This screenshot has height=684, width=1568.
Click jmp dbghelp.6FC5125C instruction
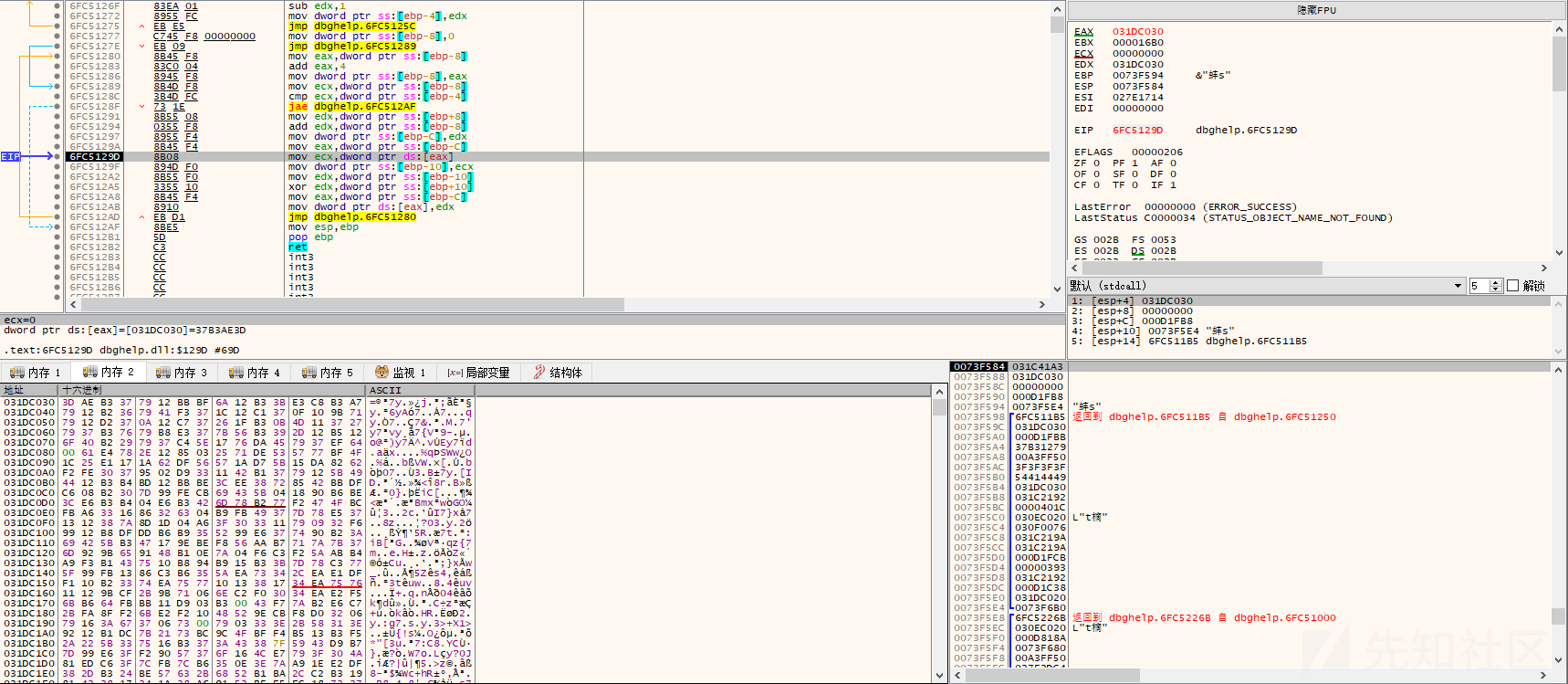tap(352, 26)
